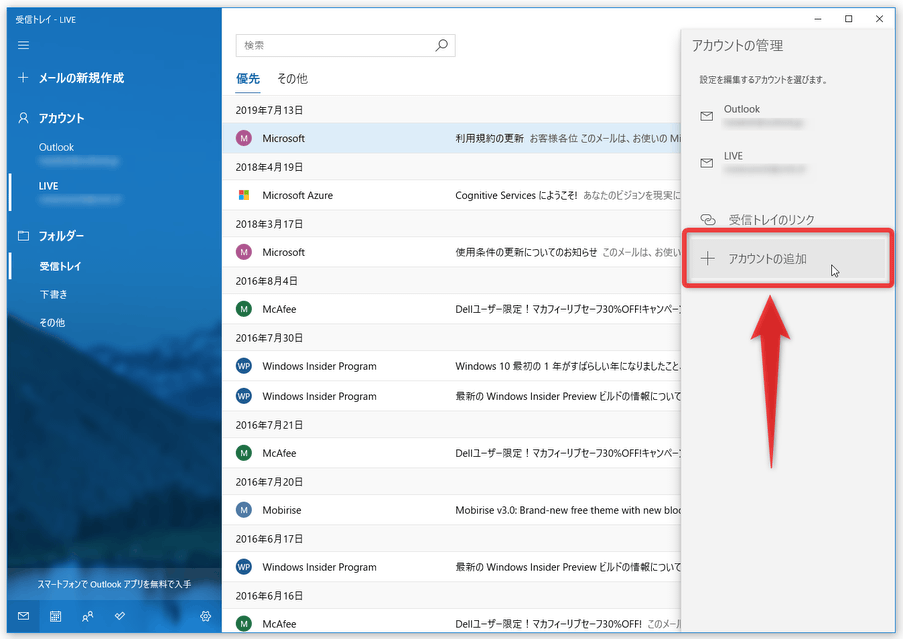The width and height of the screenshot is (903, 639).
Task: Click the Outlook account envelope icon
Action: (707, 116)
